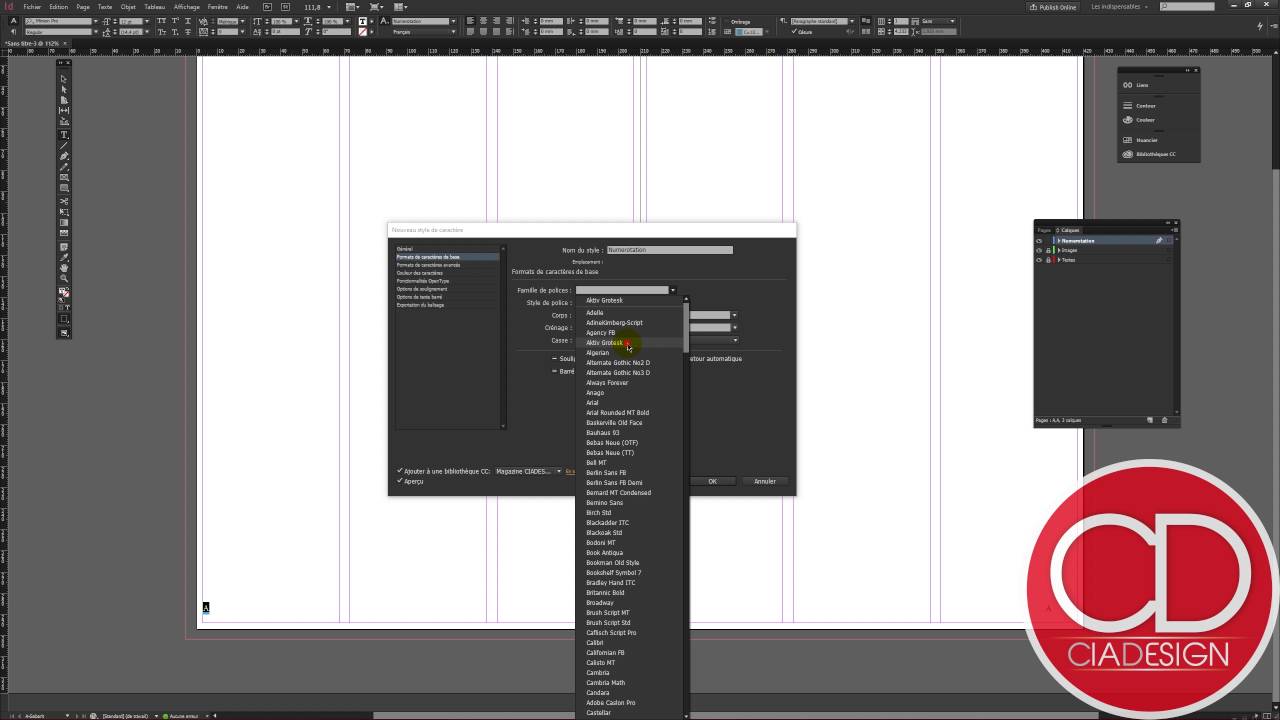Open the zoom level 111,8 dropdown
The height and width of the screenshot is (720, 1280).
point(330,7)
